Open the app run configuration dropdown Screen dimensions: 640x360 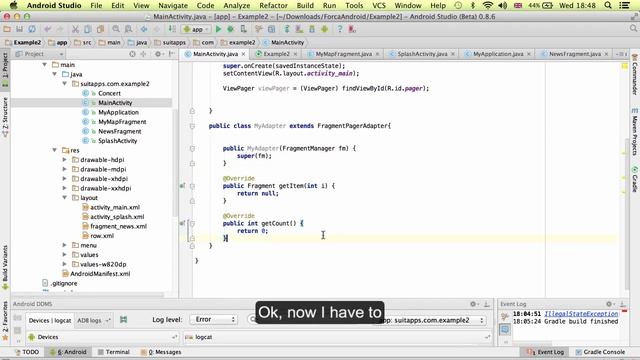(x=196, y=29)
